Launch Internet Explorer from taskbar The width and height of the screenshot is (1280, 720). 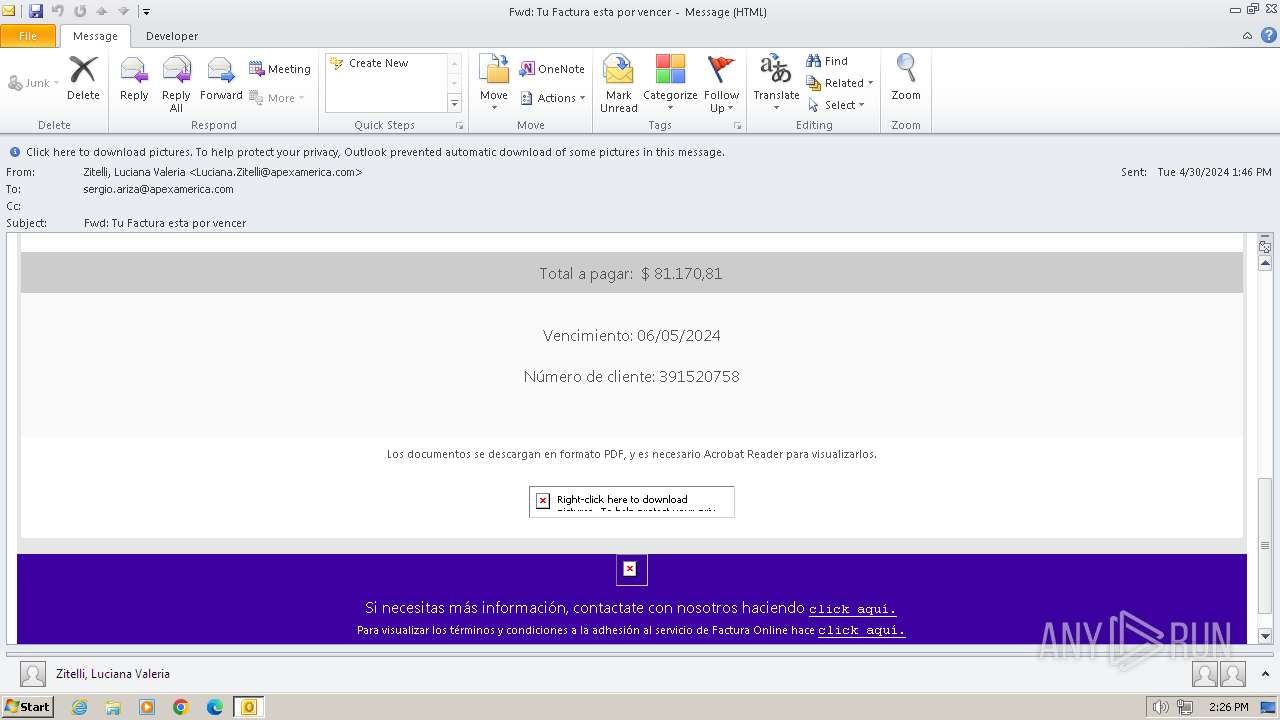[x=80, y=707]
